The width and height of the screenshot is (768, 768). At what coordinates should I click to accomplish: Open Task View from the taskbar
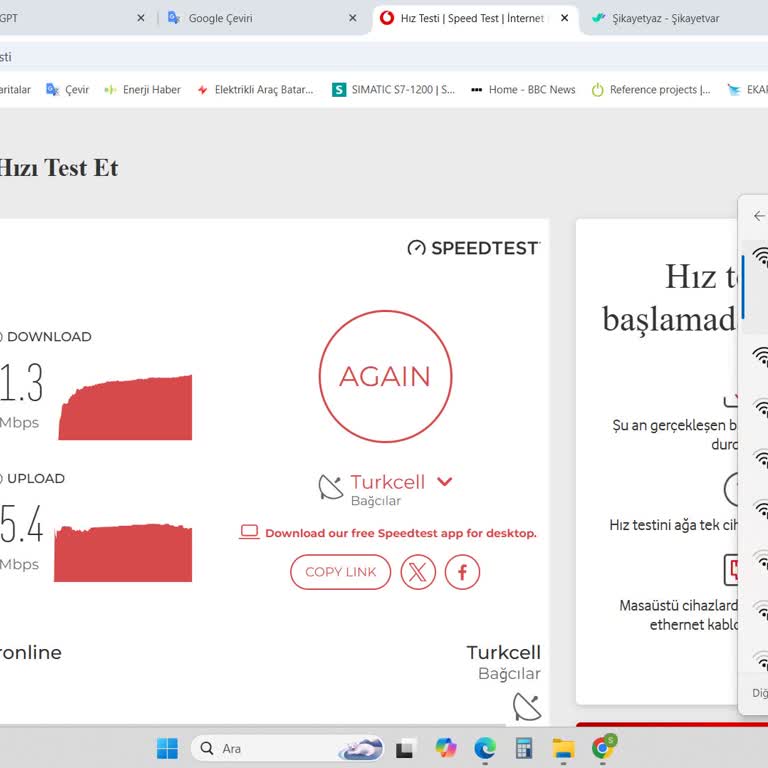coord(405,748)
